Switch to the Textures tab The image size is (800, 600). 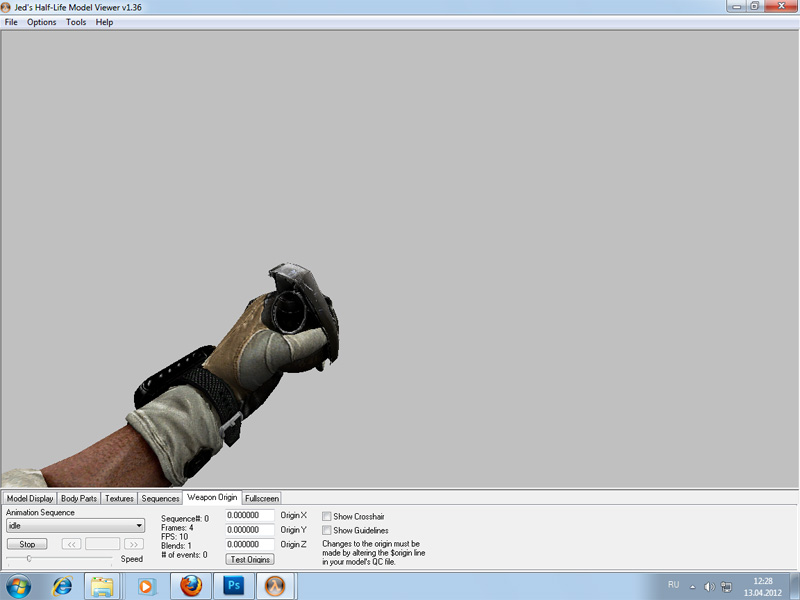(x=119, y=498)
